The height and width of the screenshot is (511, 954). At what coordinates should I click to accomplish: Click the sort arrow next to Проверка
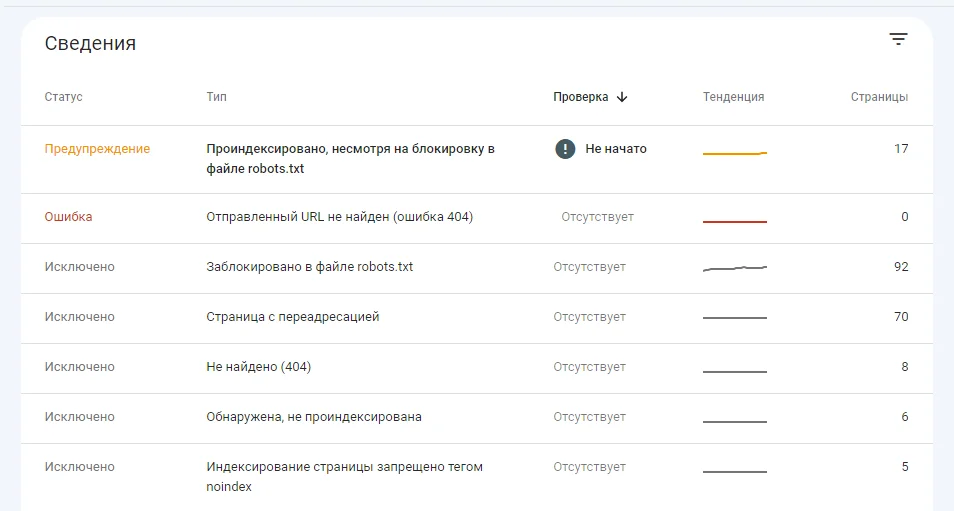coord(622,97)
